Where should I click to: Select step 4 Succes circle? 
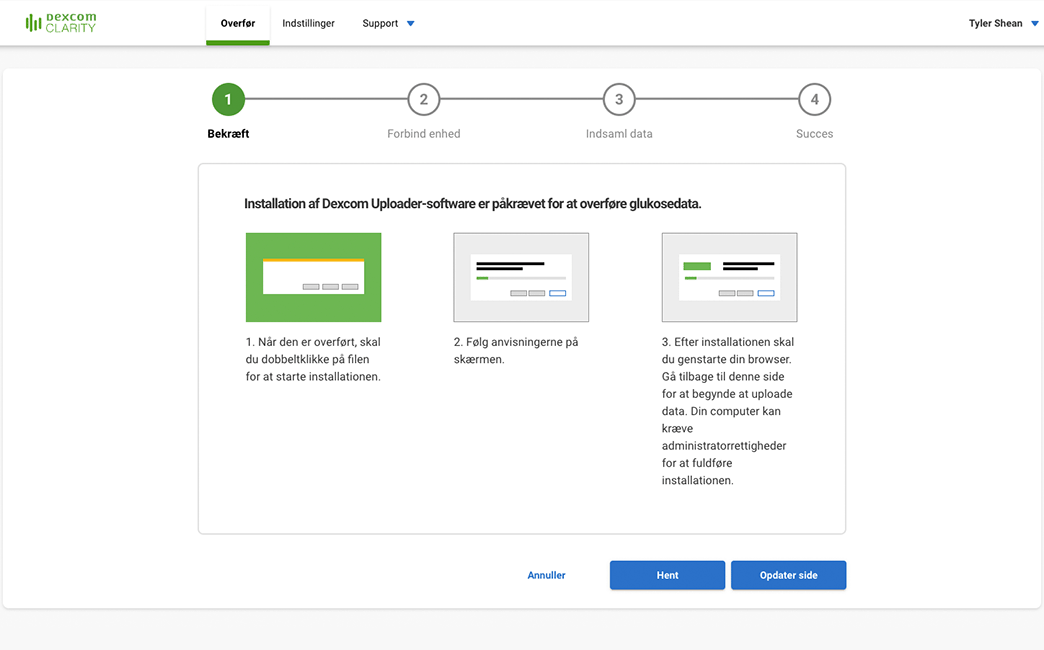pyautogui.click(x=814, y=99)
